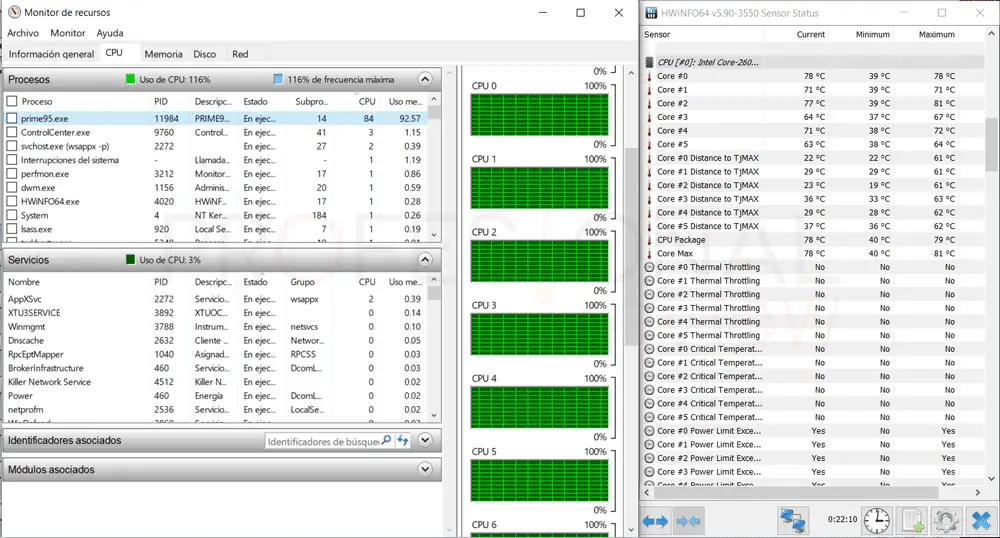This screenshot has height=538, width=1000.
Task: Click scroll-down arrow of CPU graphs pane
Action: (x=631, y=530)
